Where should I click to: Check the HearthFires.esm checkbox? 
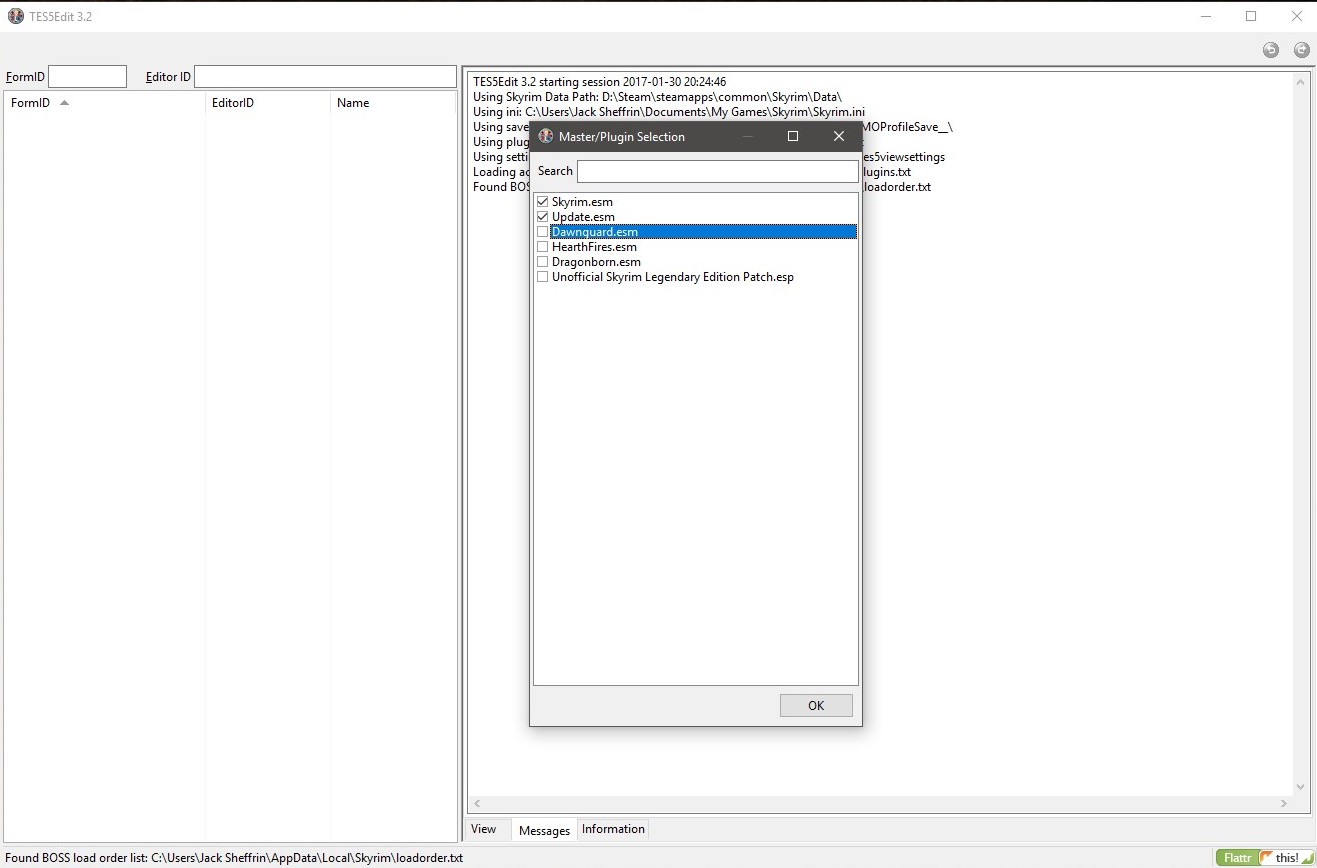[x=543, y=247]
